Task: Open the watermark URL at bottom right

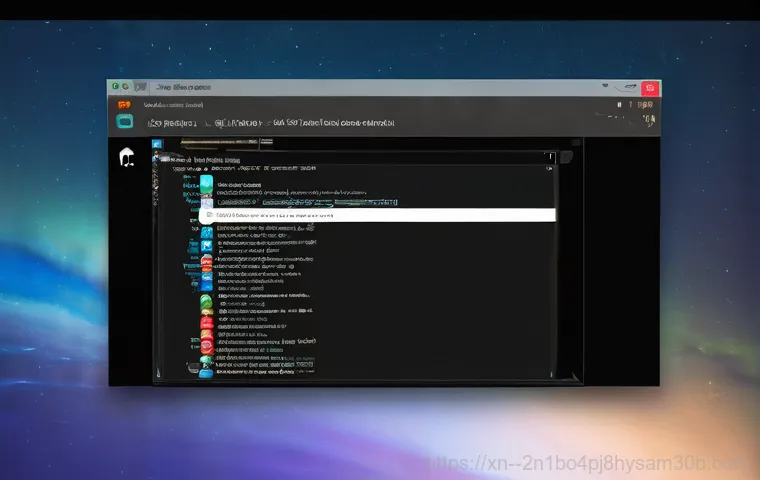Action: pos(590,463)
